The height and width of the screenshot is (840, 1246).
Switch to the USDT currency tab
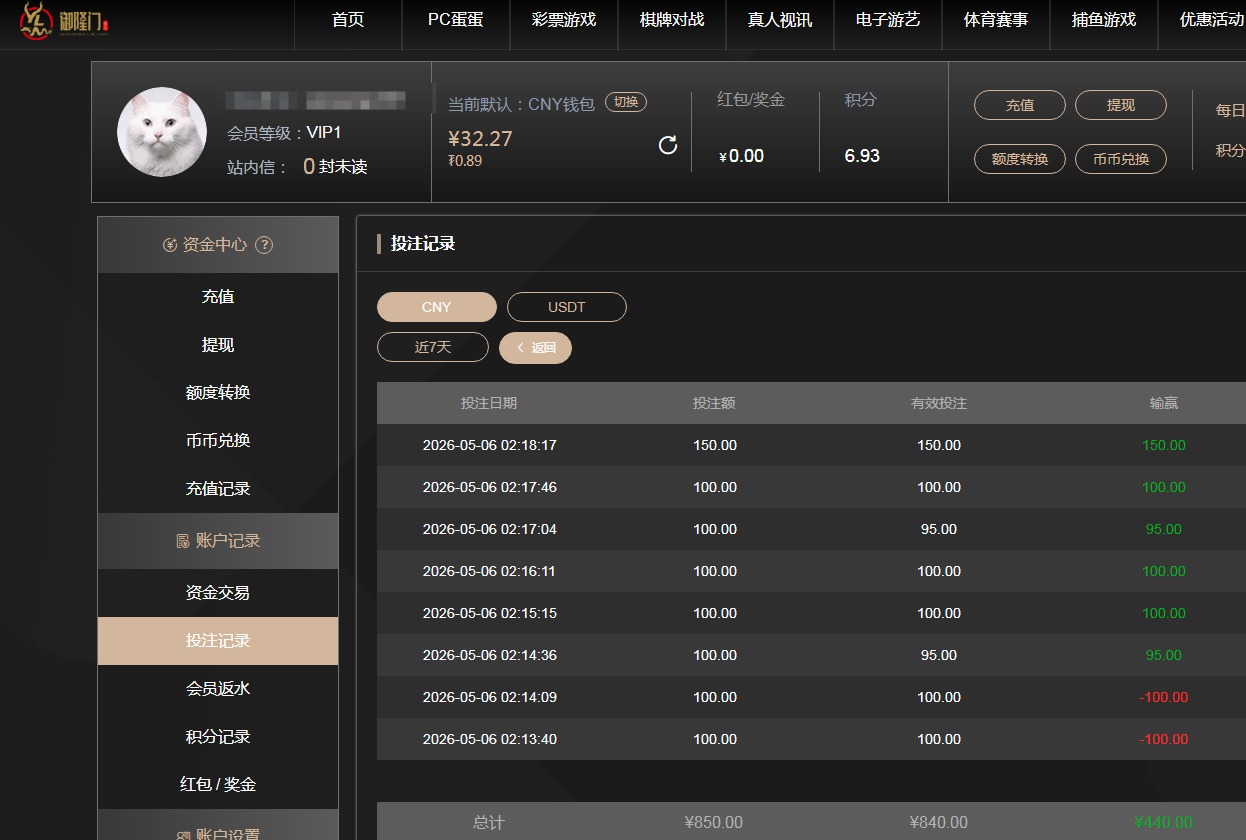click(x=567, y=307)
